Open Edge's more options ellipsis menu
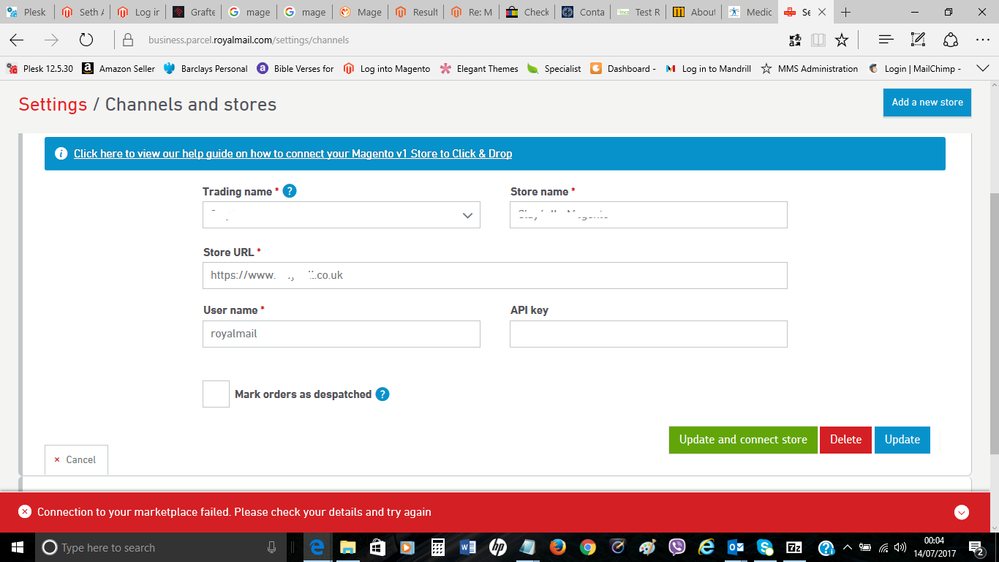 point(982,40)
